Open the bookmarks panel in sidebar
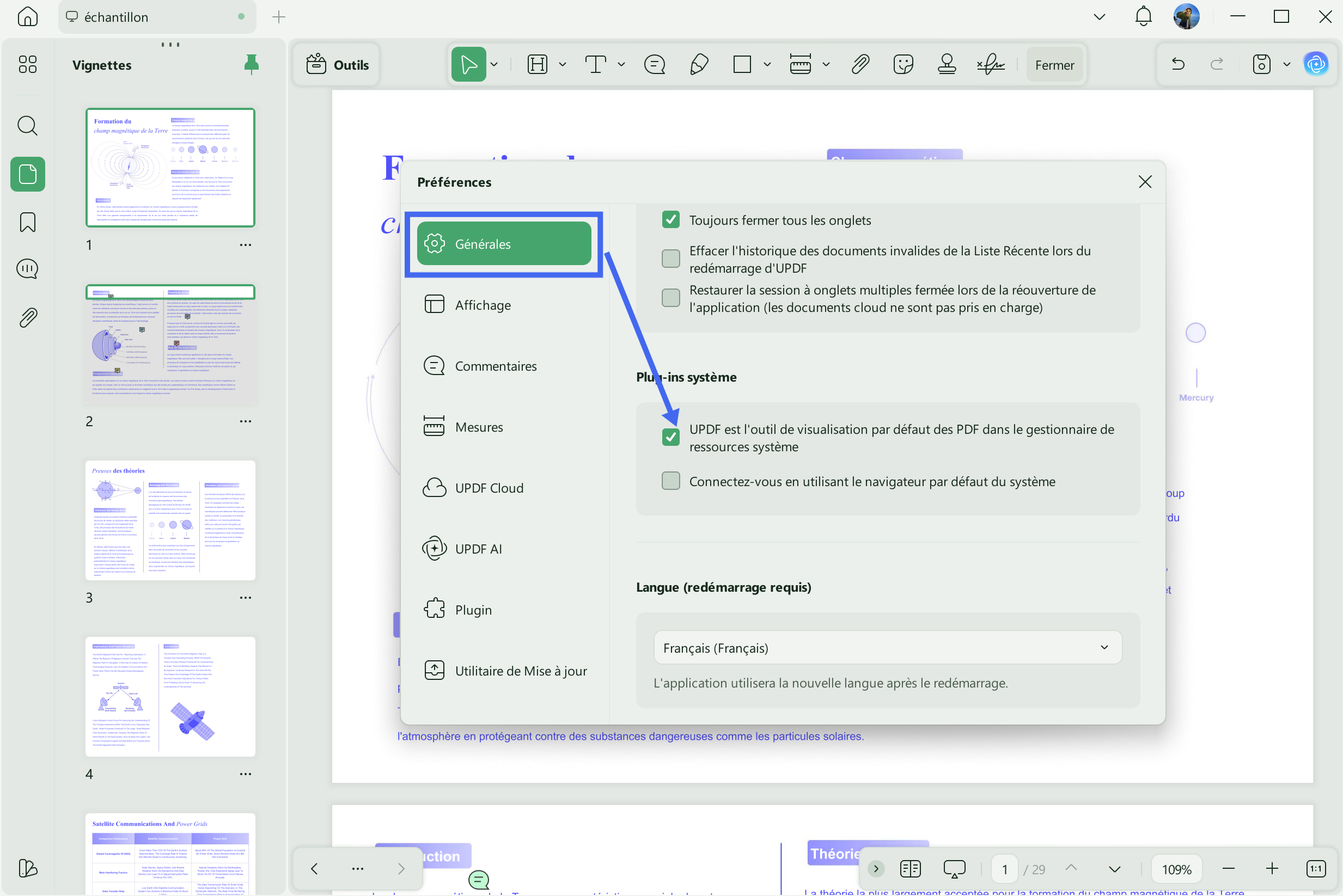Viewport: 1343px width, 896px height. 27,222
